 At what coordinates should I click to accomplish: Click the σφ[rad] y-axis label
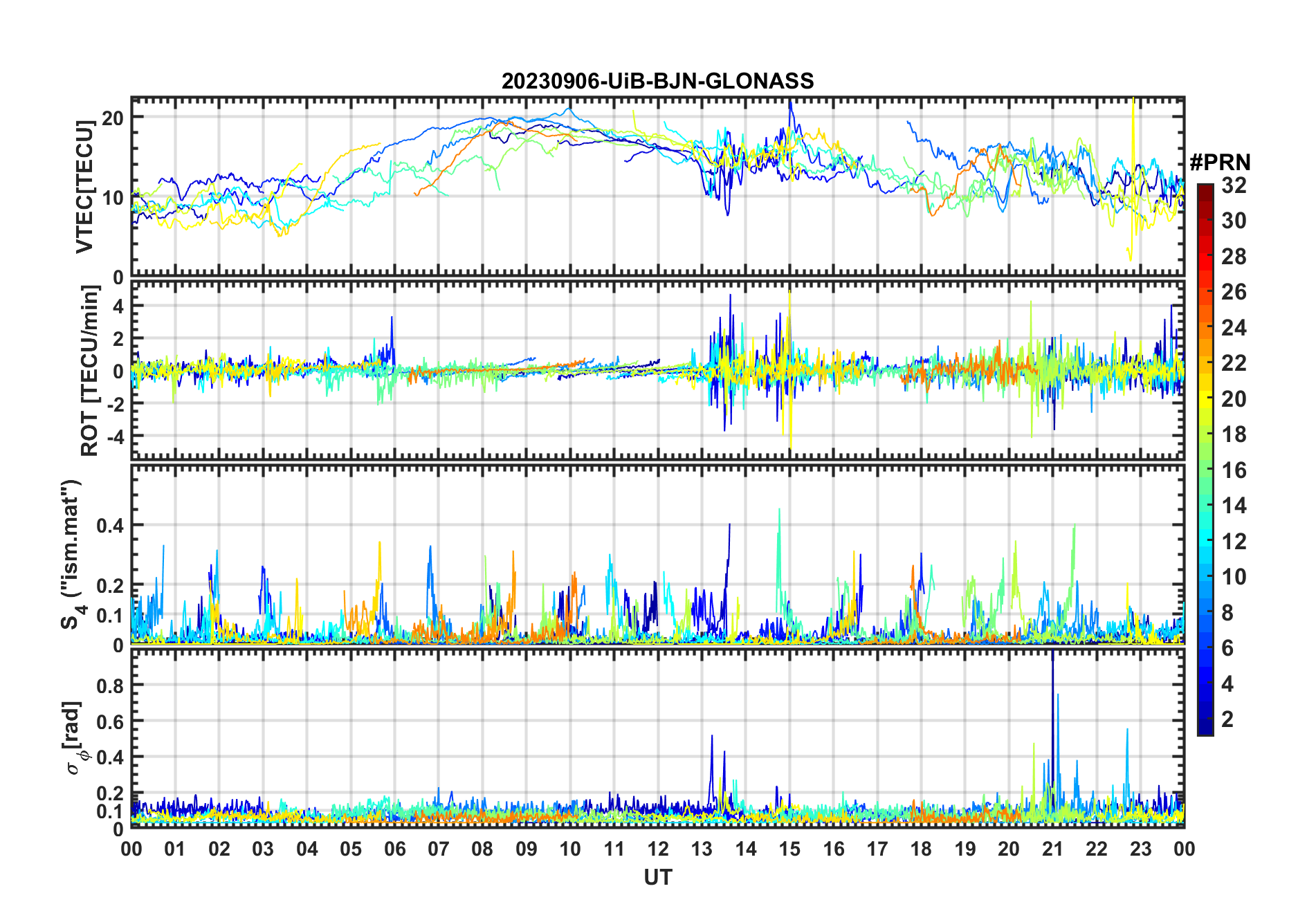(74, 738)
